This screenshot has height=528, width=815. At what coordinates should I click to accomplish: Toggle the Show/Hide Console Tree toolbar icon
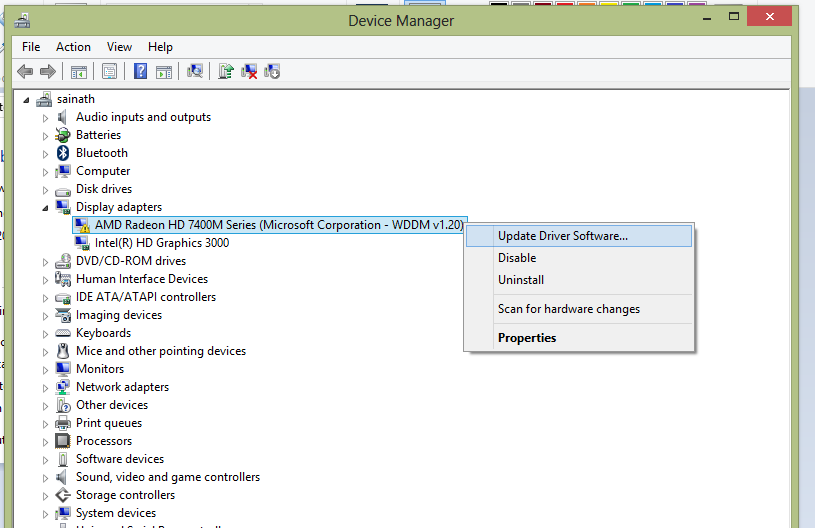pyautogui.click(x=79, y=72)
